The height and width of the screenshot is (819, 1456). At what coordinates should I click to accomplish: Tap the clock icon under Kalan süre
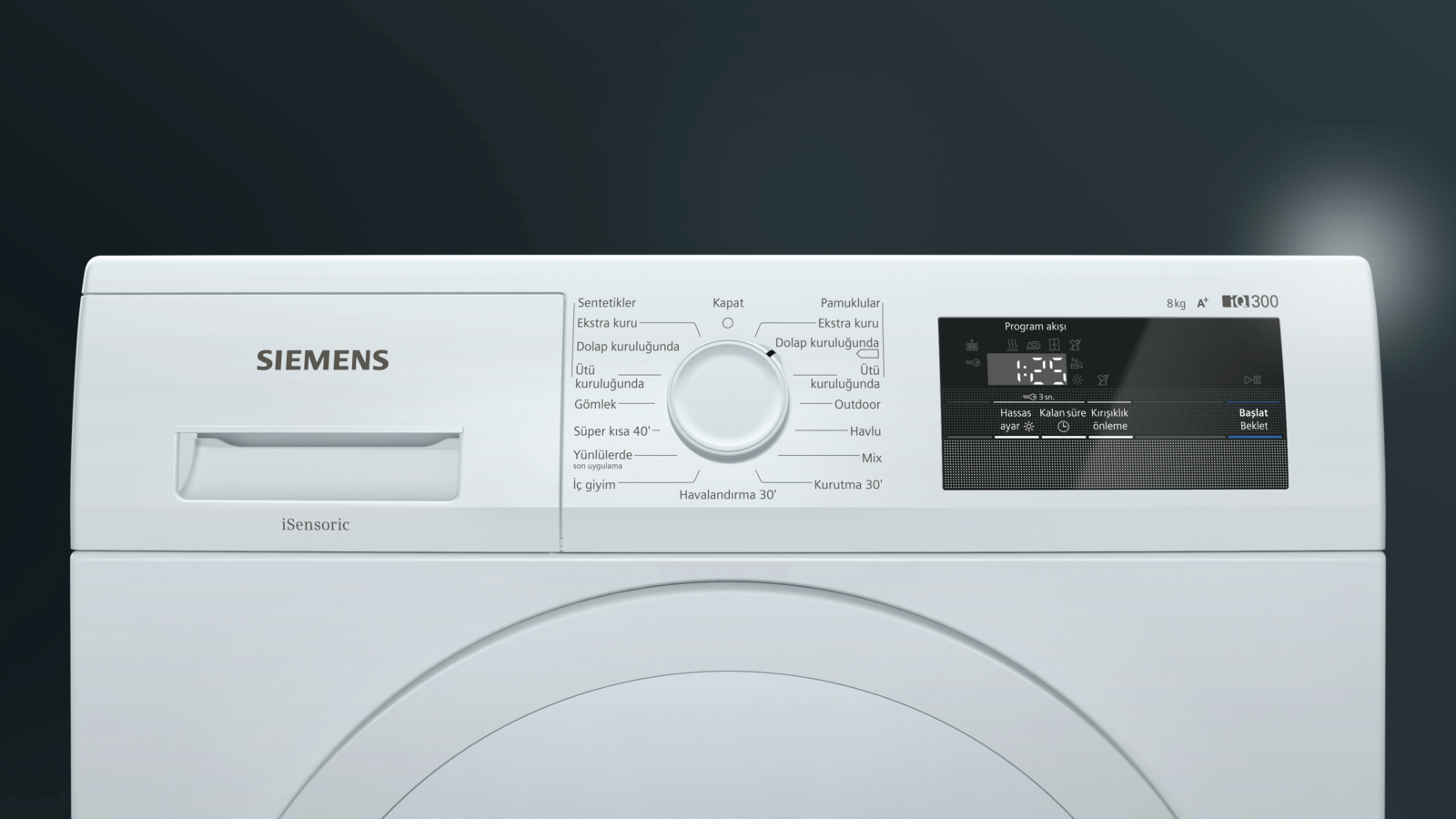click(1063, 426)
